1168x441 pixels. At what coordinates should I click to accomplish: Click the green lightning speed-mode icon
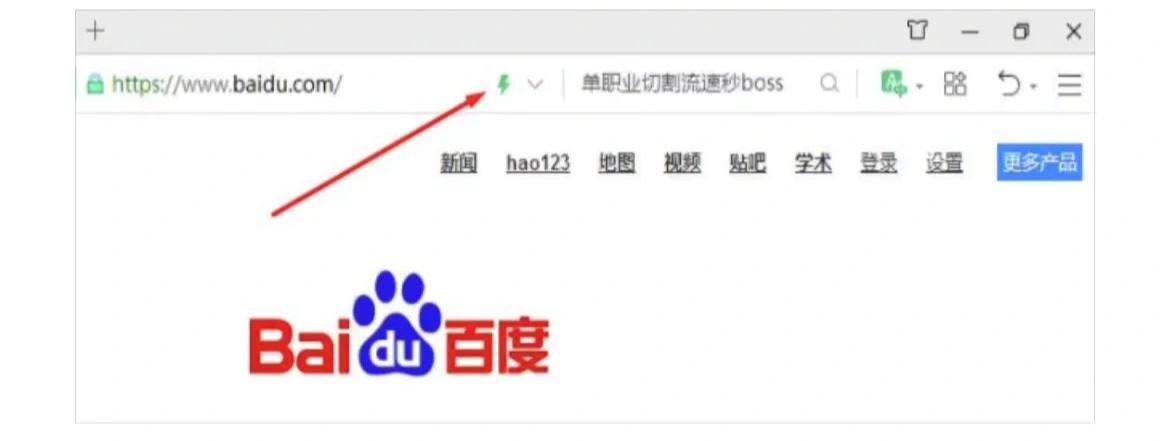(504, 84)
